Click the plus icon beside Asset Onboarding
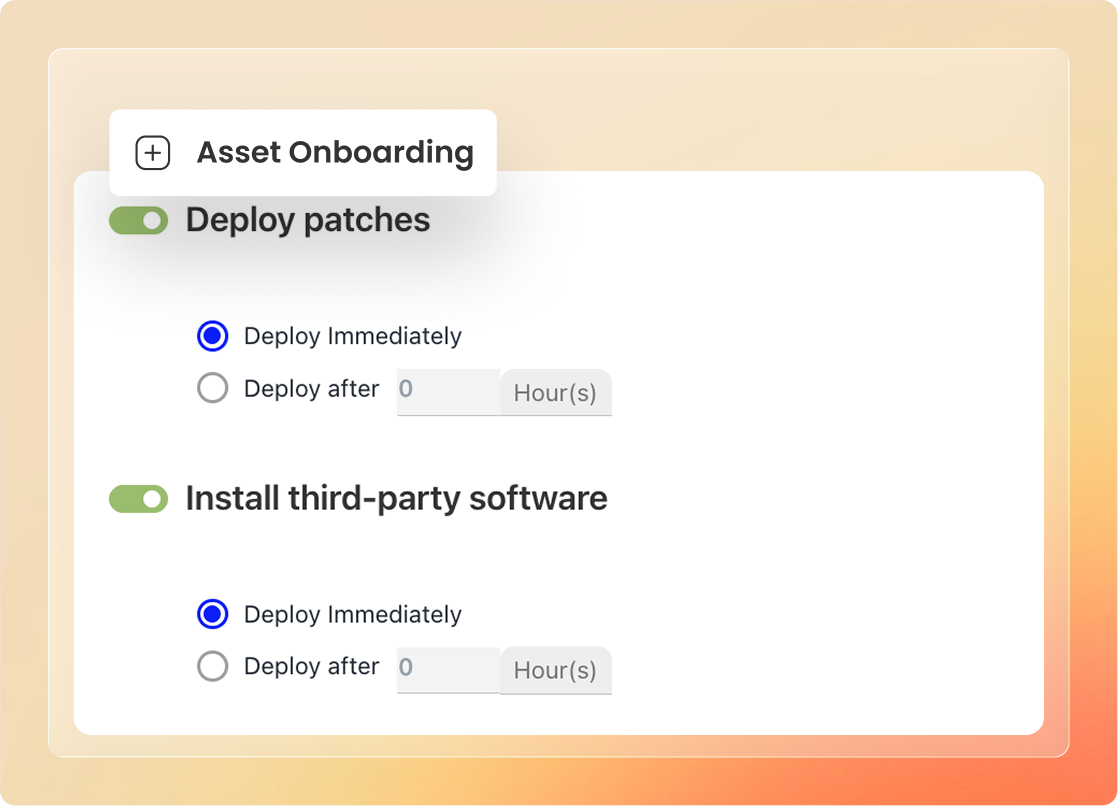 (153, 153)
